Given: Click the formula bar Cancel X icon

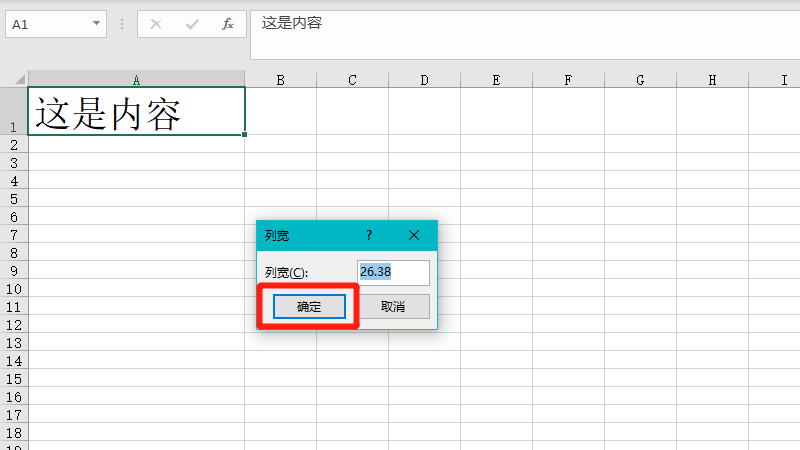Looking at the screenshot, I should (x=156, y=24).
